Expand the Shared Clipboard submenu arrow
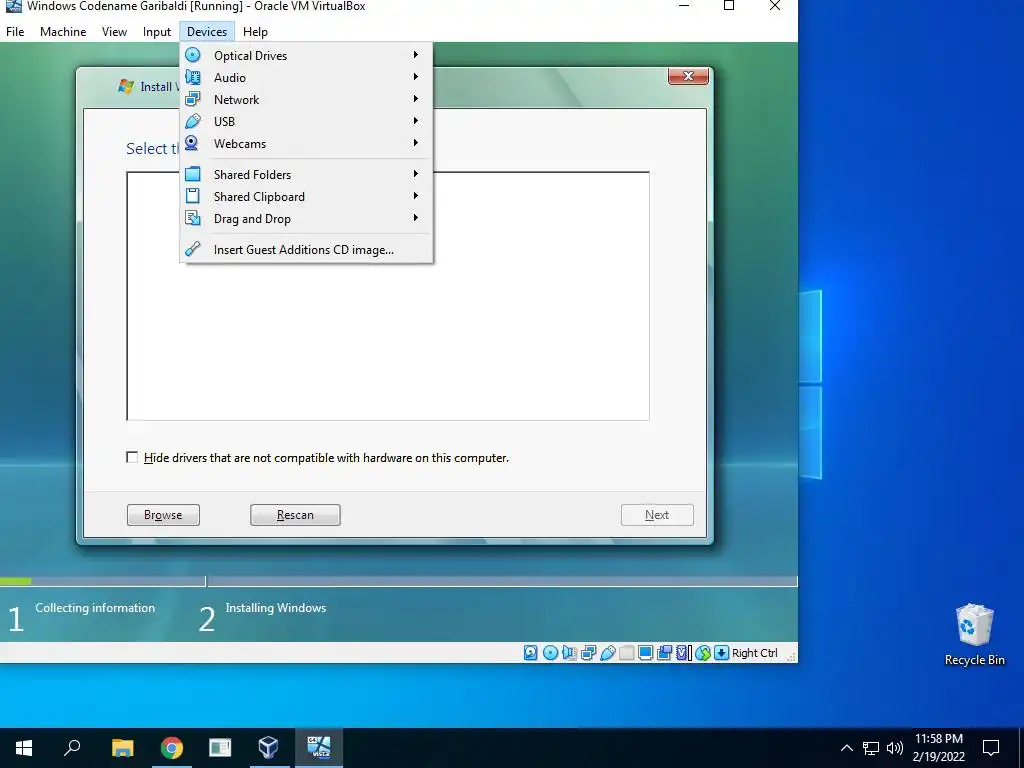 pos(415,196)
